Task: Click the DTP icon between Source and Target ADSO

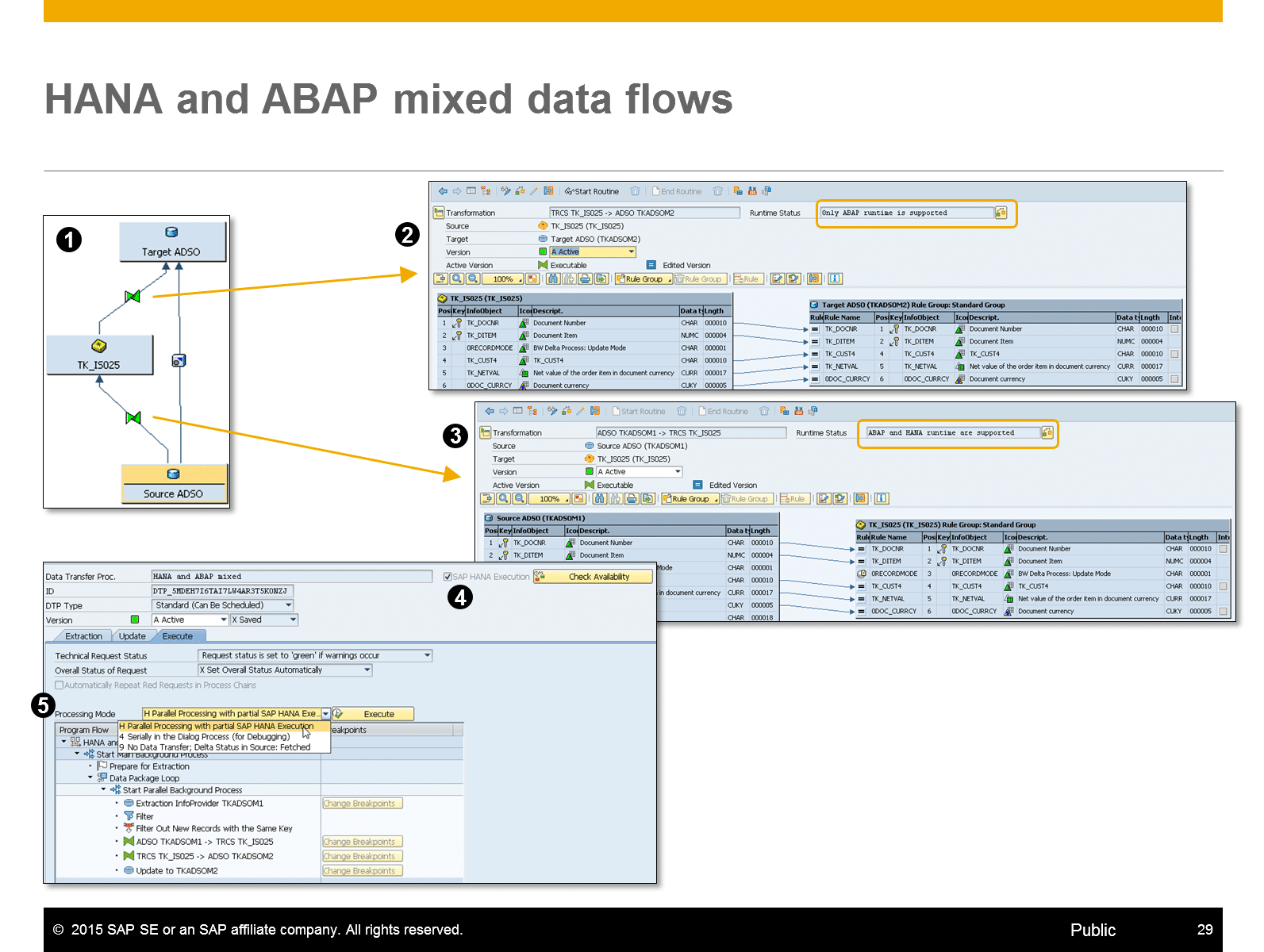Action: 179,360
